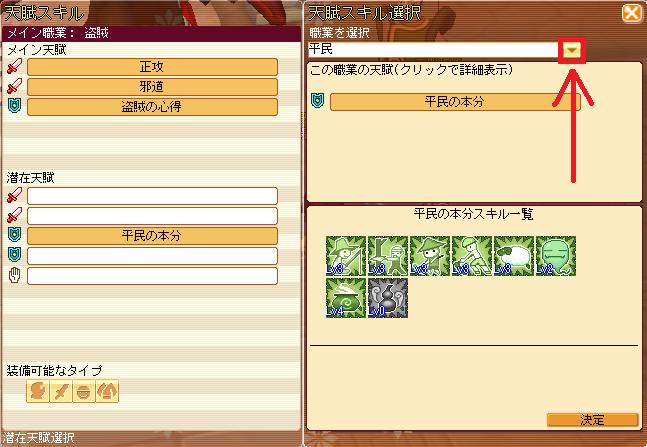The image size is (647, 447).
Task: Select the green ghost skill icon
Action: [556, 256]
